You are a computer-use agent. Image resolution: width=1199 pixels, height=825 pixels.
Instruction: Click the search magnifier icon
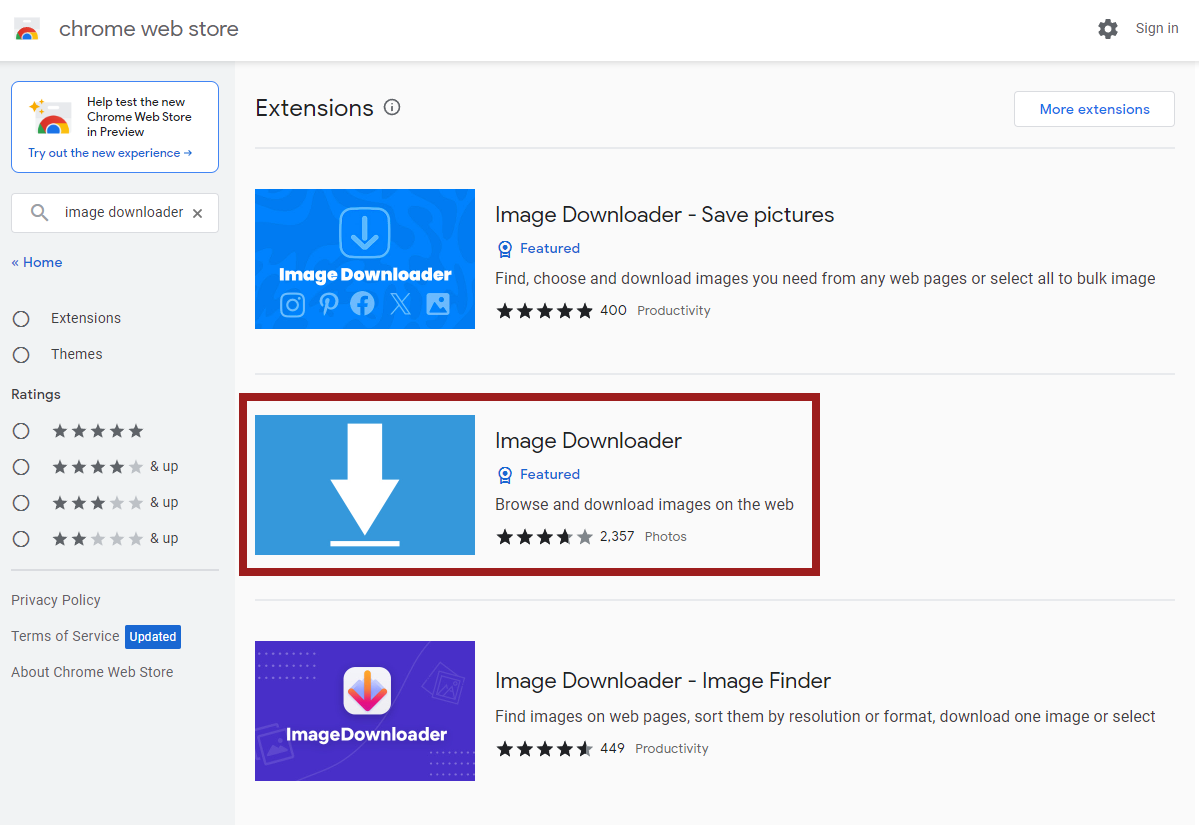coord(39,213)
